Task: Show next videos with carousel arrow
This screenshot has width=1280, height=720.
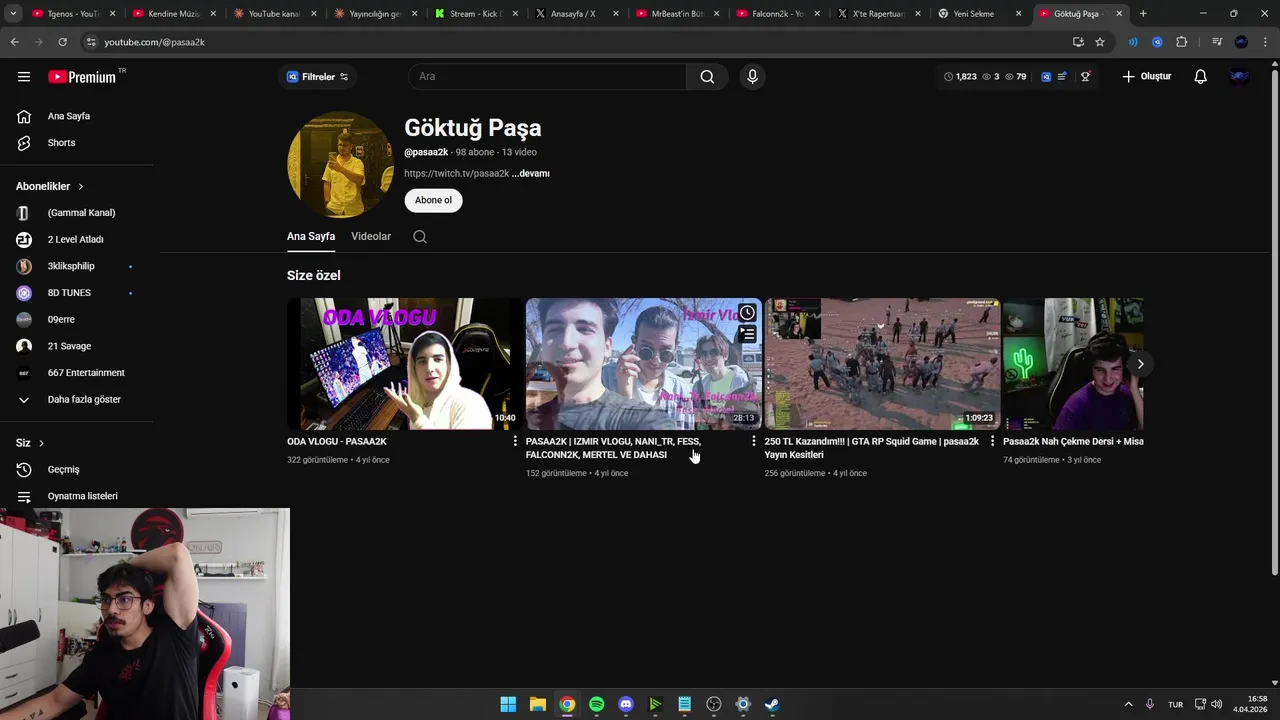Action: (1140, 364)
